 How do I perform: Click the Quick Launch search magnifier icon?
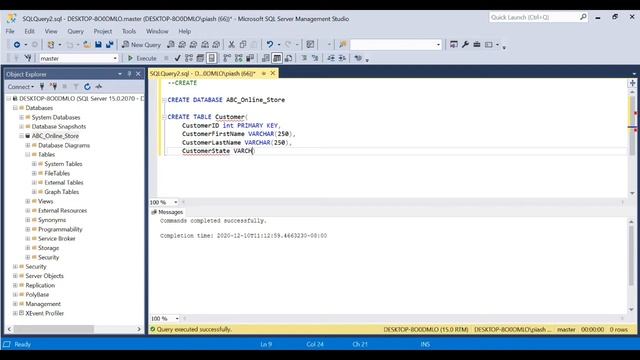click(583, 17)
